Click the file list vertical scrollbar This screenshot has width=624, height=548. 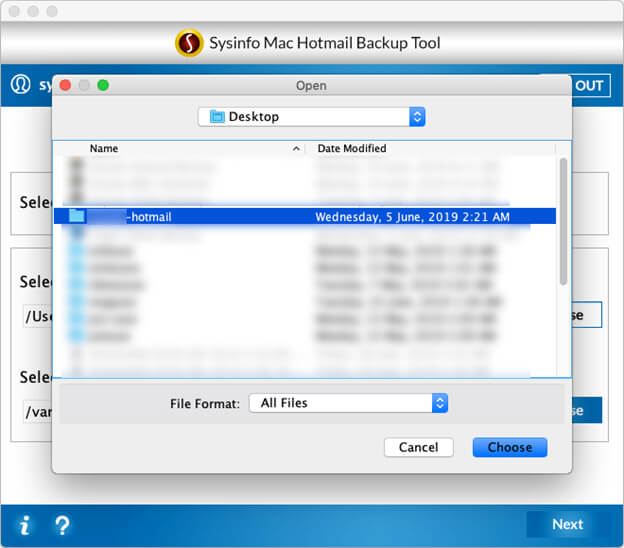pyautogui.click(x=563, y=222)
